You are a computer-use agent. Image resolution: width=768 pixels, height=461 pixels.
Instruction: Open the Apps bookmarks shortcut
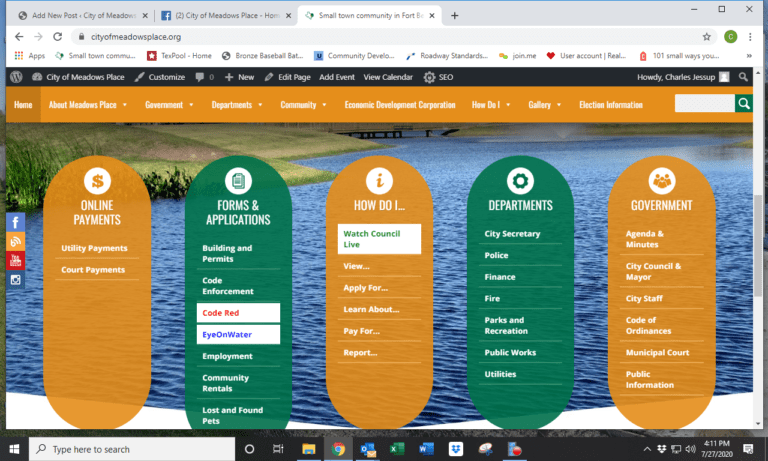pyautogui.click(x=30, y=56)
